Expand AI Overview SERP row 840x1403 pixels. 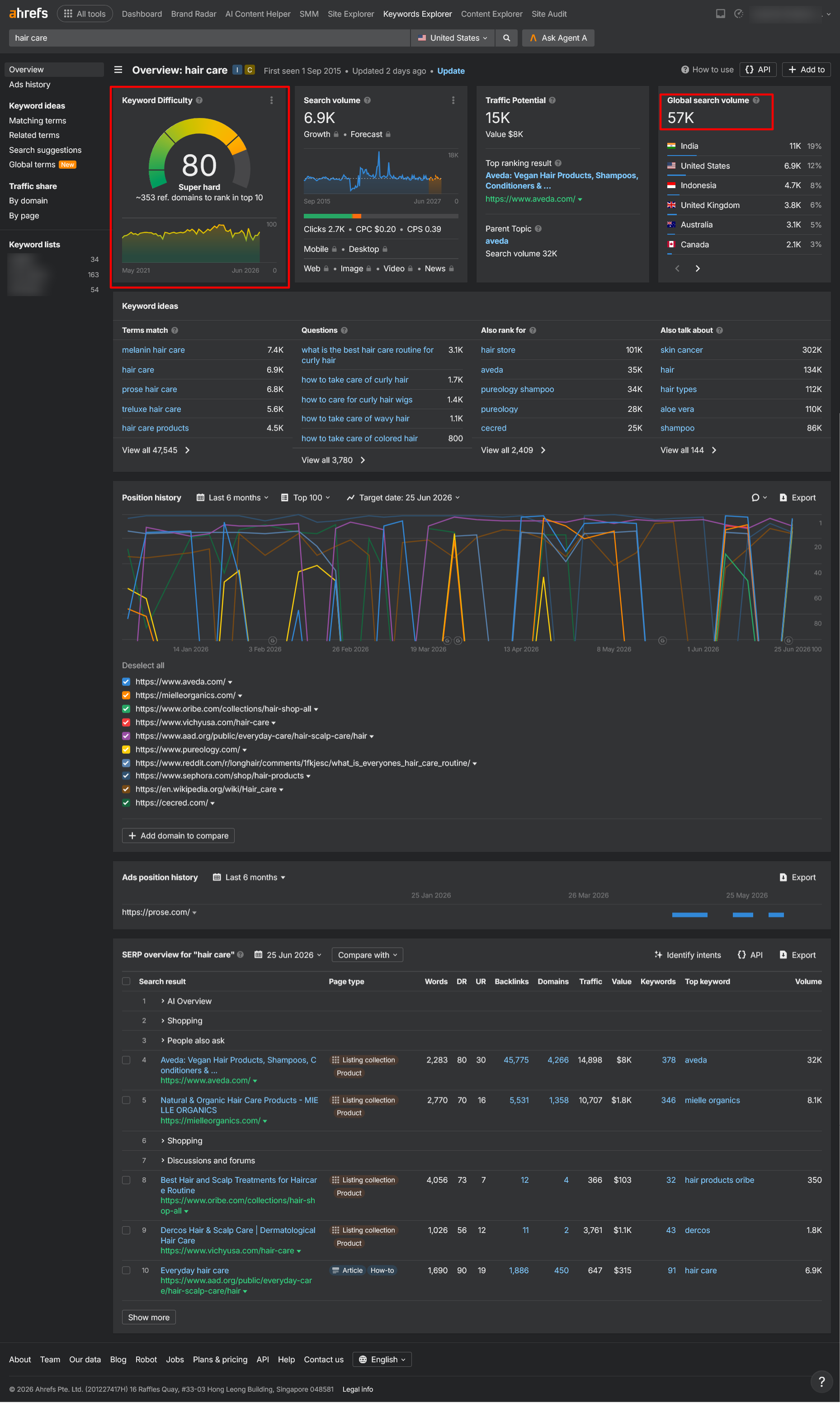point(186,1001)
